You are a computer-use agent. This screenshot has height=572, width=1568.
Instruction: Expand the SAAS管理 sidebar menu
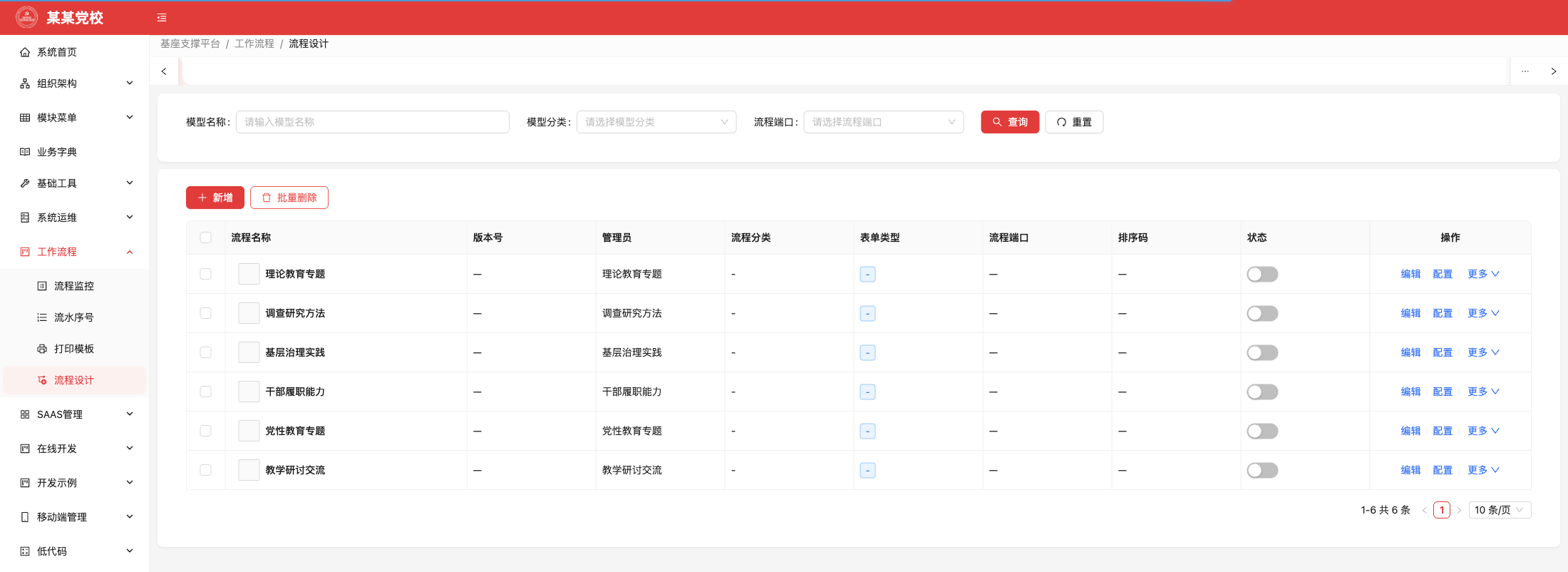74,414
